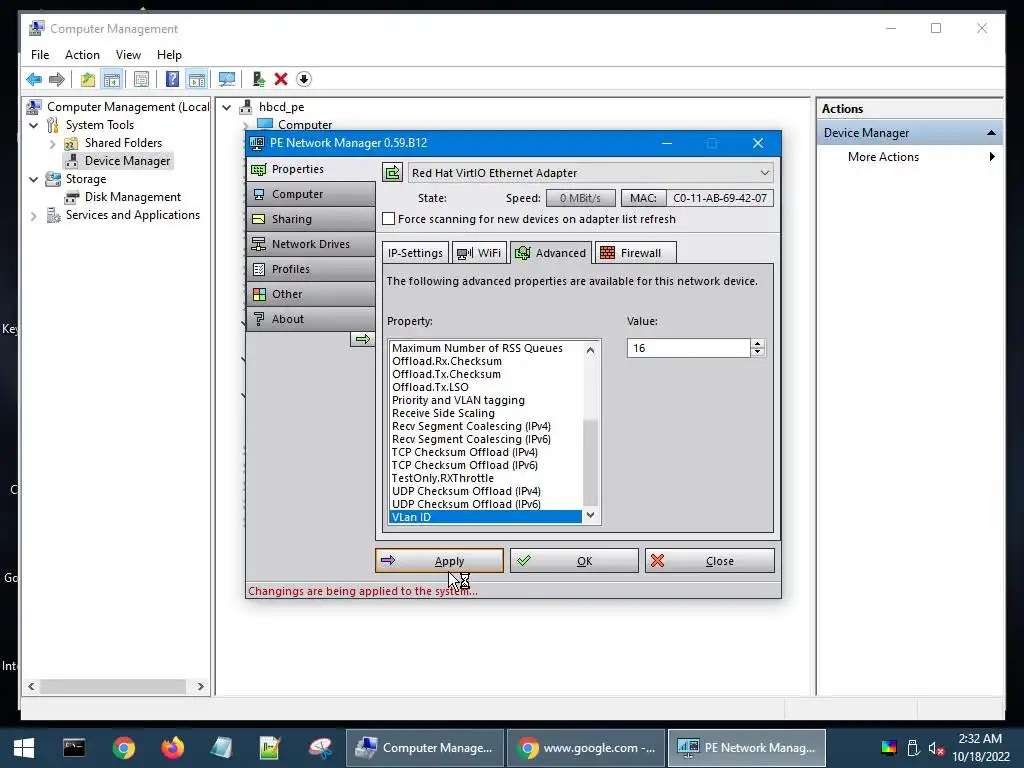Screen dimensions: 1024x768
Task: Click the down arrow of property list scrollbar
Action: pos(590,515)
